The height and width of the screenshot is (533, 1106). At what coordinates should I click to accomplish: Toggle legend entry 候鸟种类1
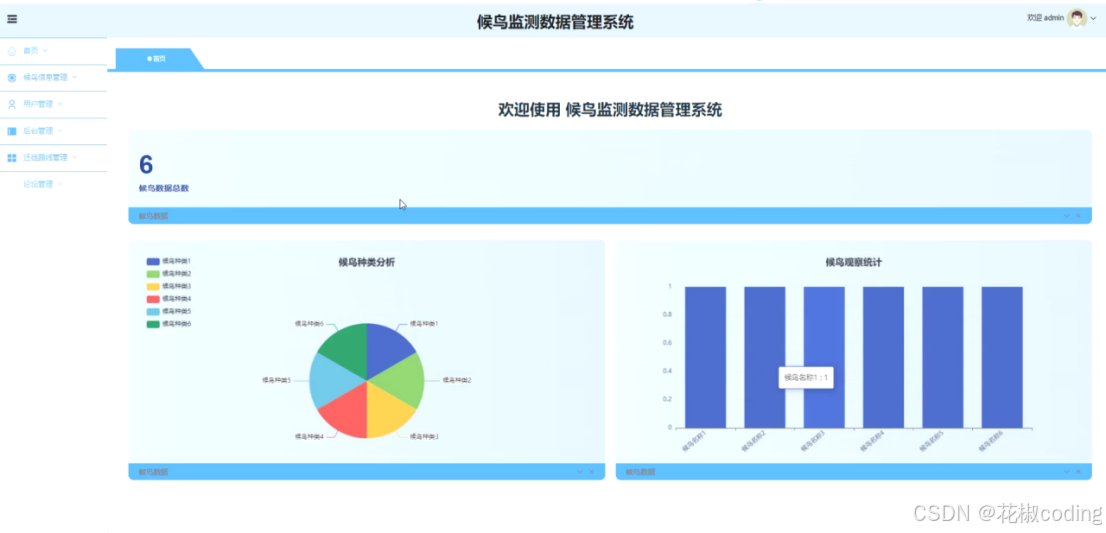pyautogui.click(x=169, y=262)
